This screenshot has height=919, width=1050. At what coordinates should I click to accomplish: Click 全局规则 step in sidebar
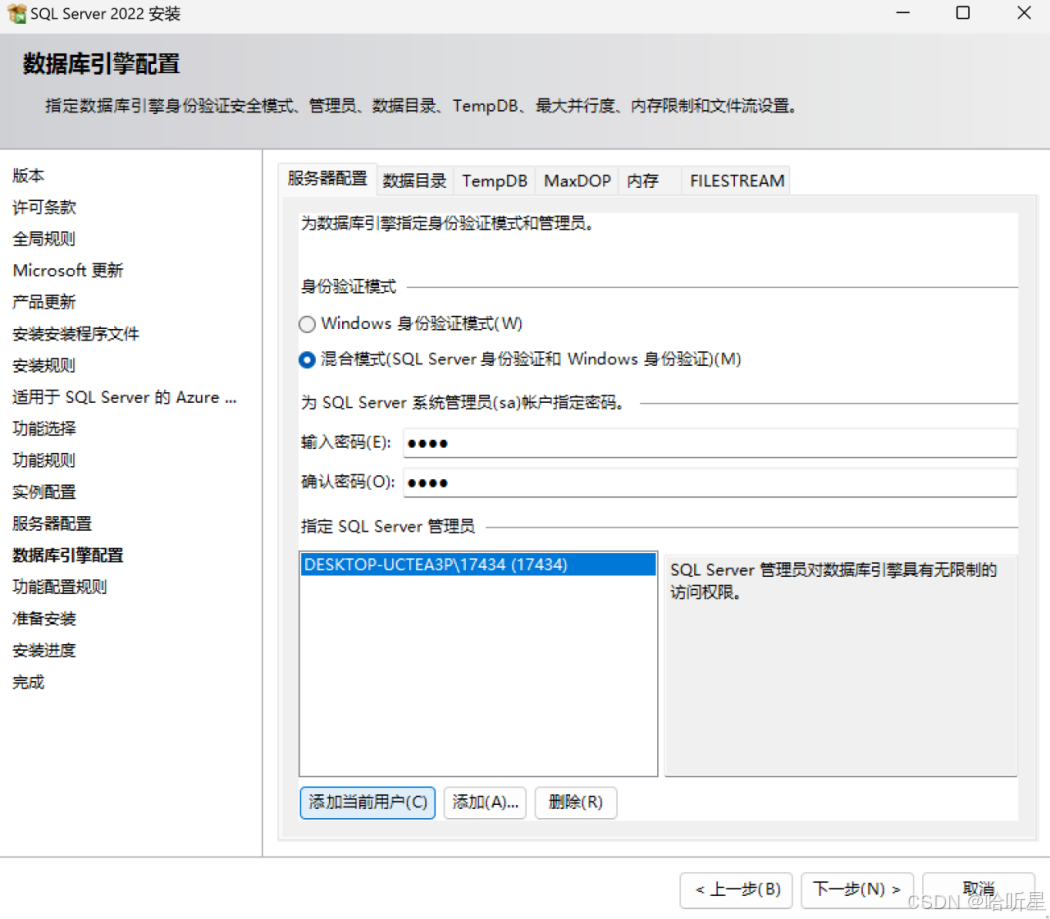coord(44,238)
